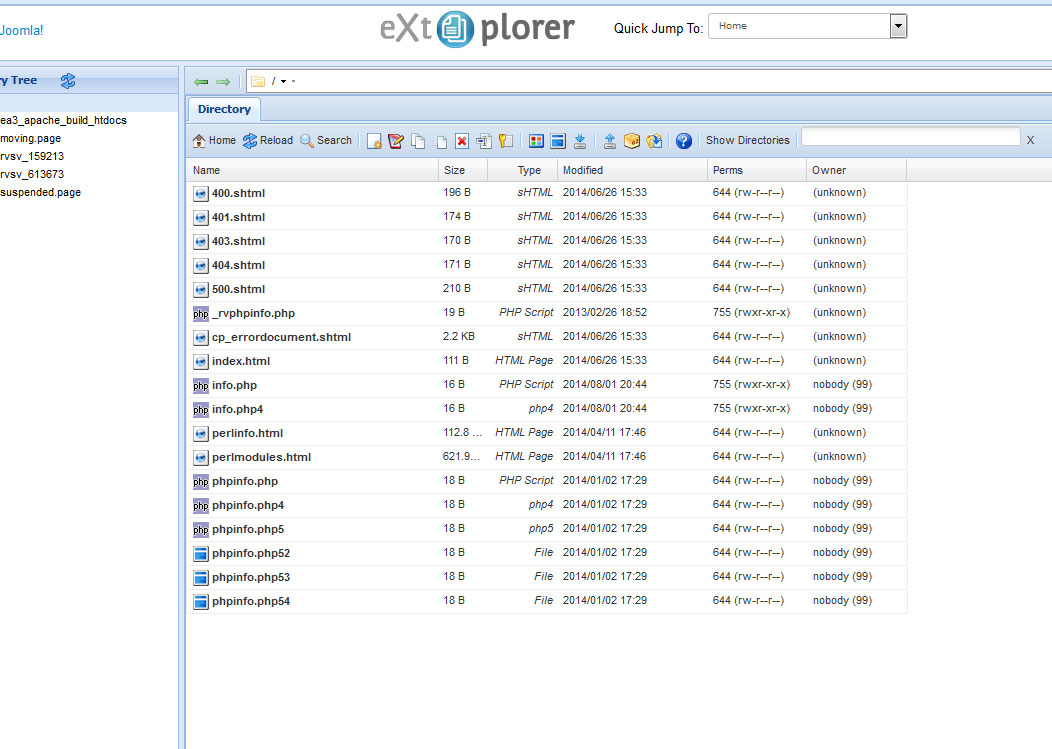The image size is (1052, 749).
Task: Click the Reload button
Action: [x=268, y=141]
